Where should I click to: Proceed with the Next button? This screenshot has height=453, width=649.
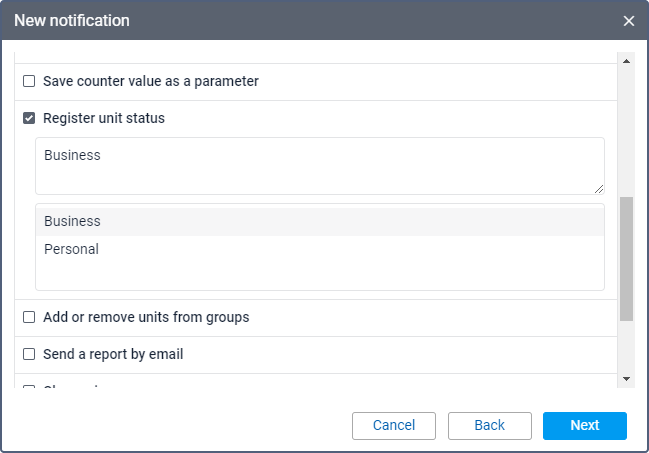click(x=584, y=425)
